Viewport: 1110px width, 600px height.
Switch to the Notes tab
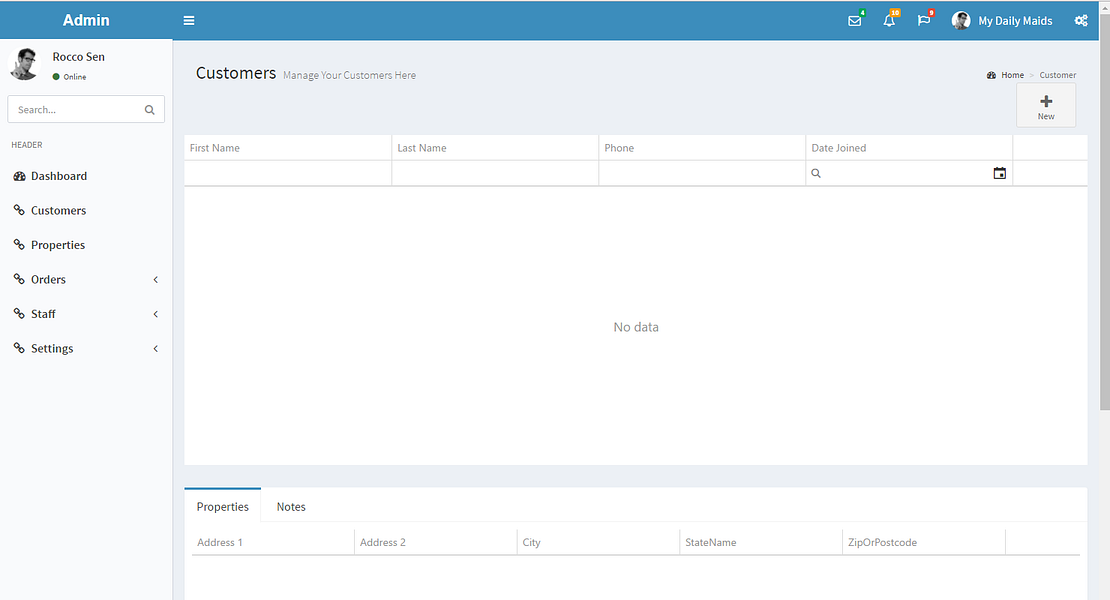point(291,507)
